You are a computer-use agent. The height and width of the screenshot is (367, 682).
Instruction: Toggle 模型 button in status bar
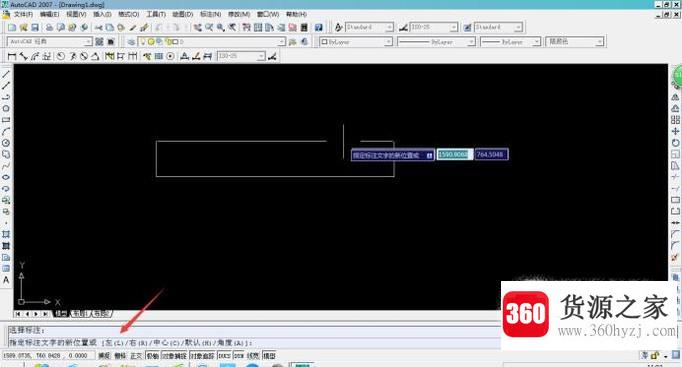(x=269, y=356)
